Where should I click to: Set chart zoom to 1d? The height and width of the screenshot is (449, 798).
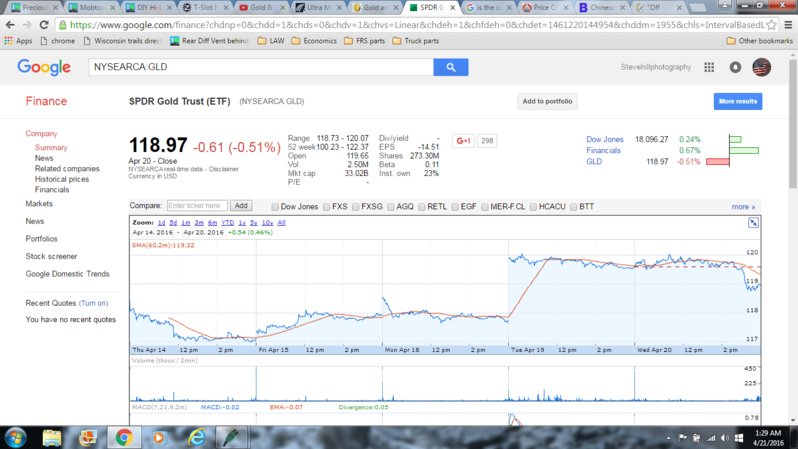161,223
